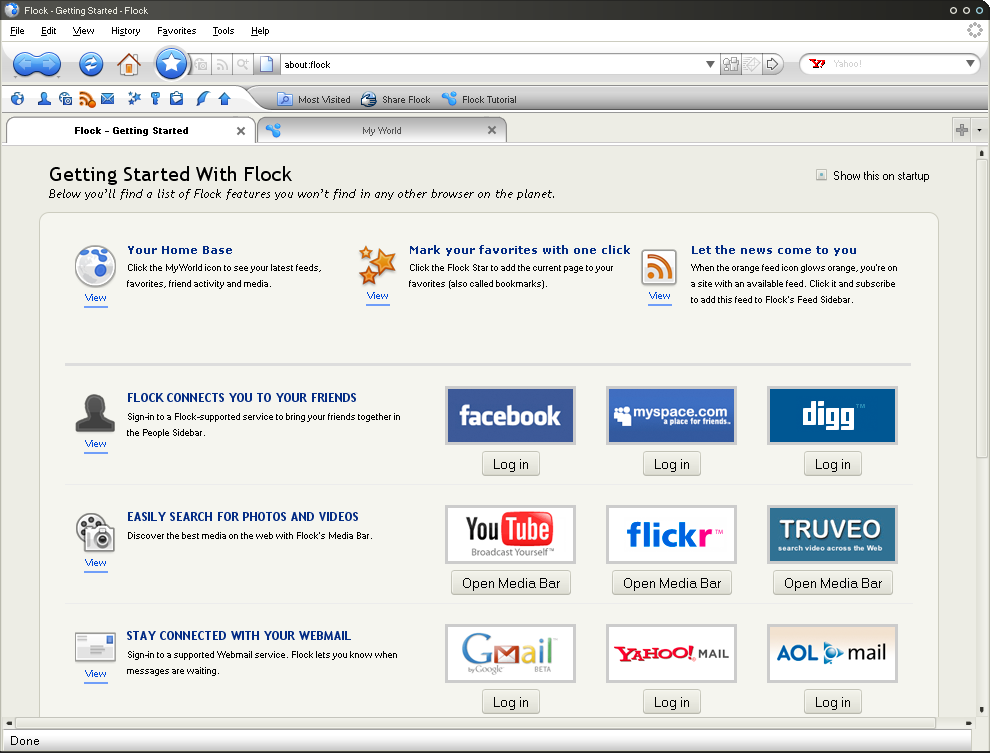Open the search engine dropdown arrow
990x753 pixels.
tap(970, 64)
